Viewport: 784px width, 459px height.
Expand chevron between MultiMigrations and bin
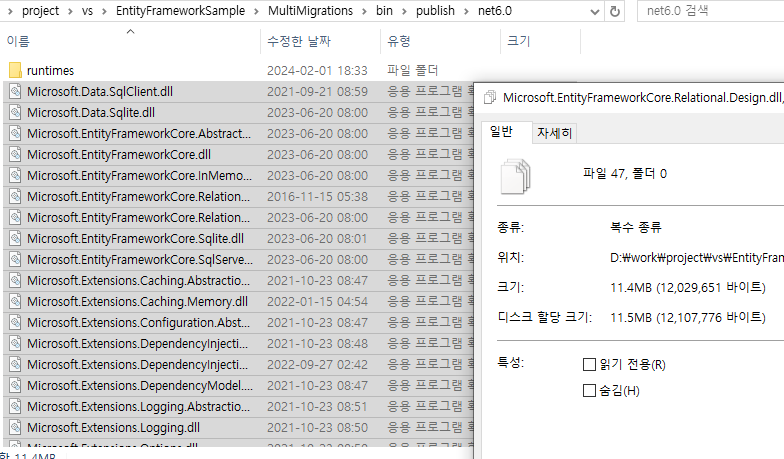pos(364,11)
